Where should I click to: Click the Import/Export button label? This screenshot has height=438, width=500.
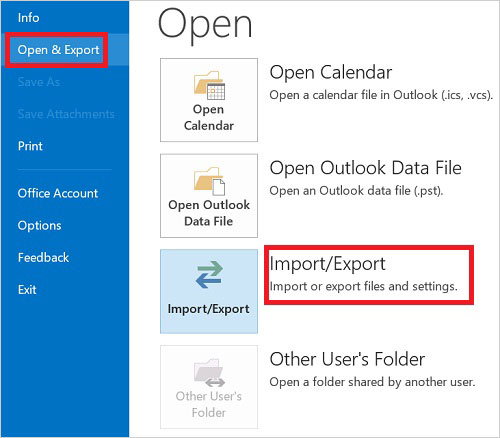click(209, 309)
